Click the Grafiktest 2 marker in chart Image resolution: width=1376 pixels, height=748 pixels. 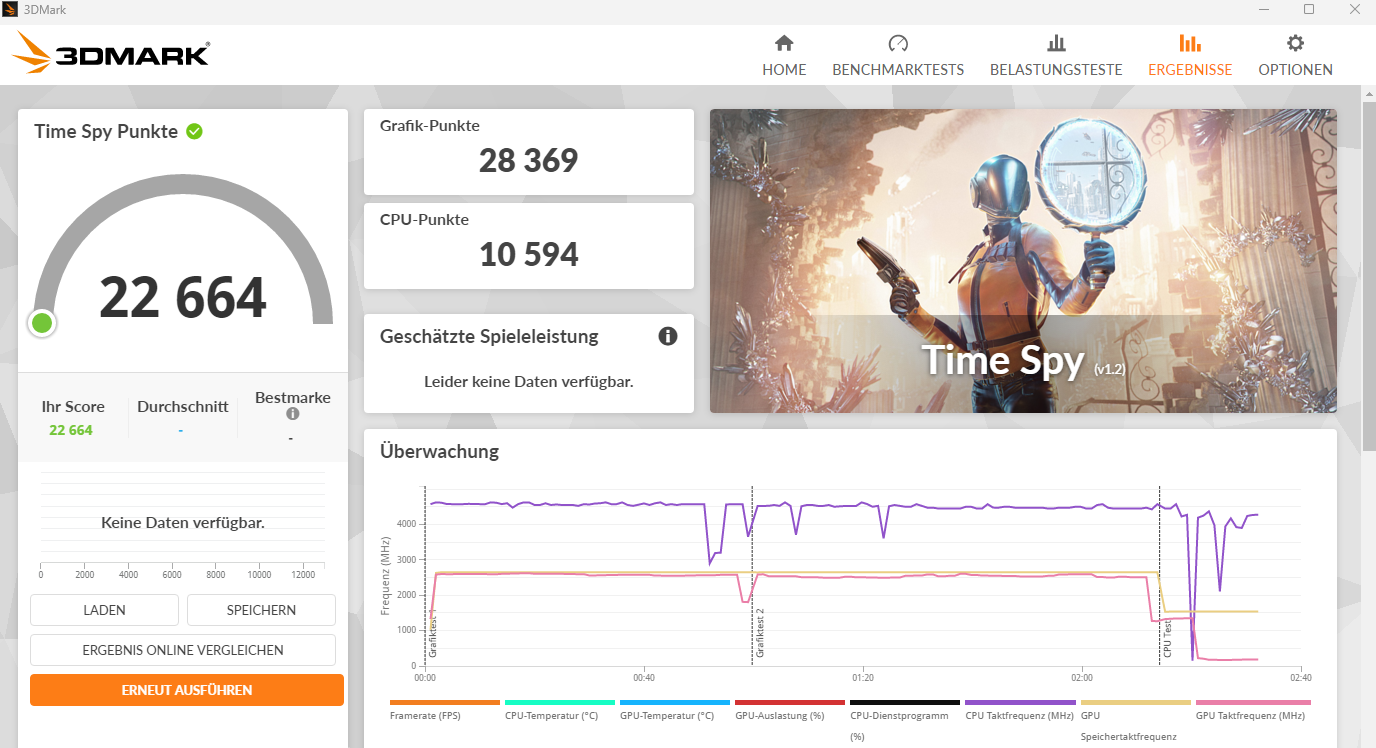pyautogui.click(x=760, y=632)
